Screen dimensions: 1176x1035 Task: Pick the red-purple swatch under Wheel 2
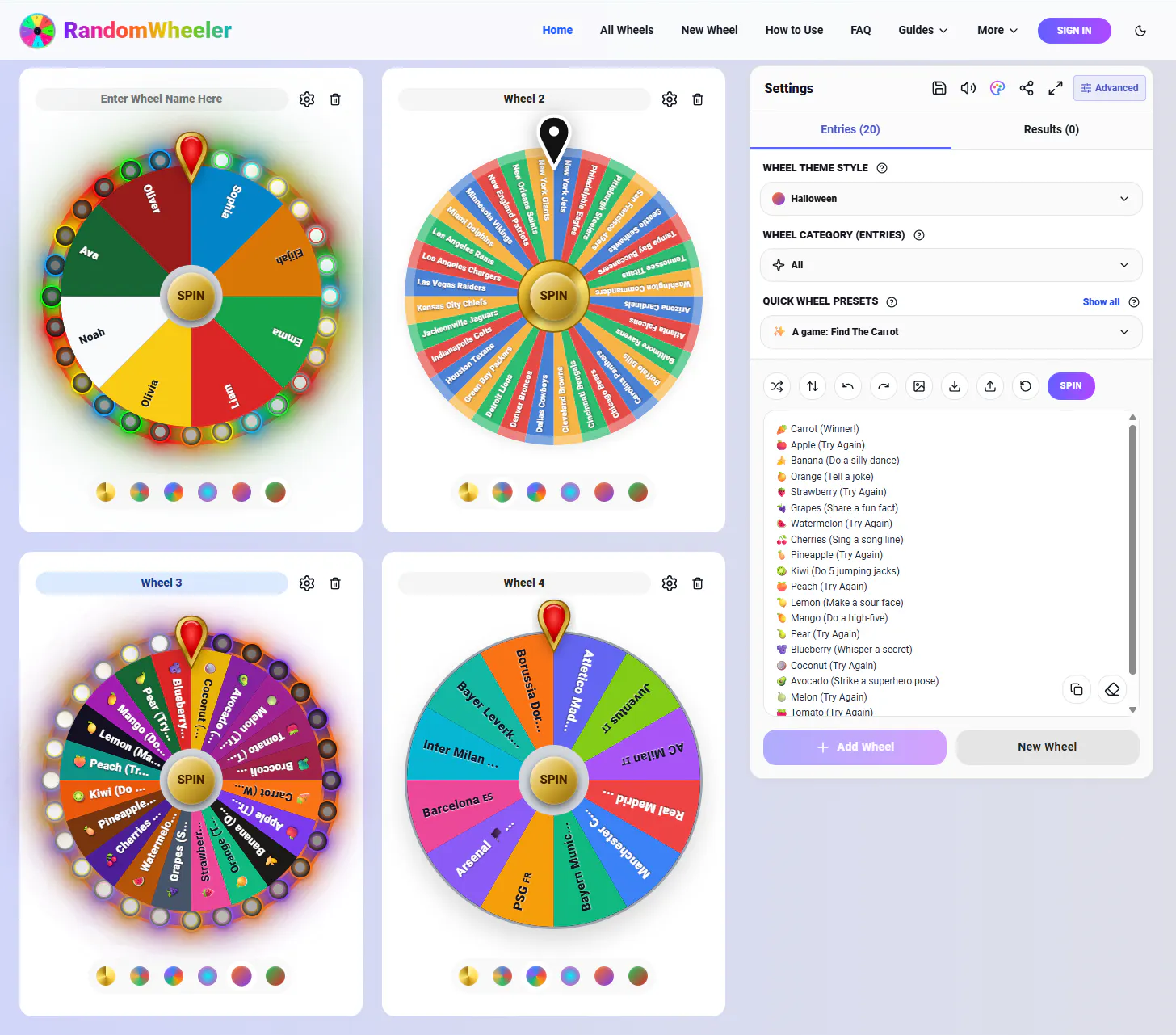604,492
